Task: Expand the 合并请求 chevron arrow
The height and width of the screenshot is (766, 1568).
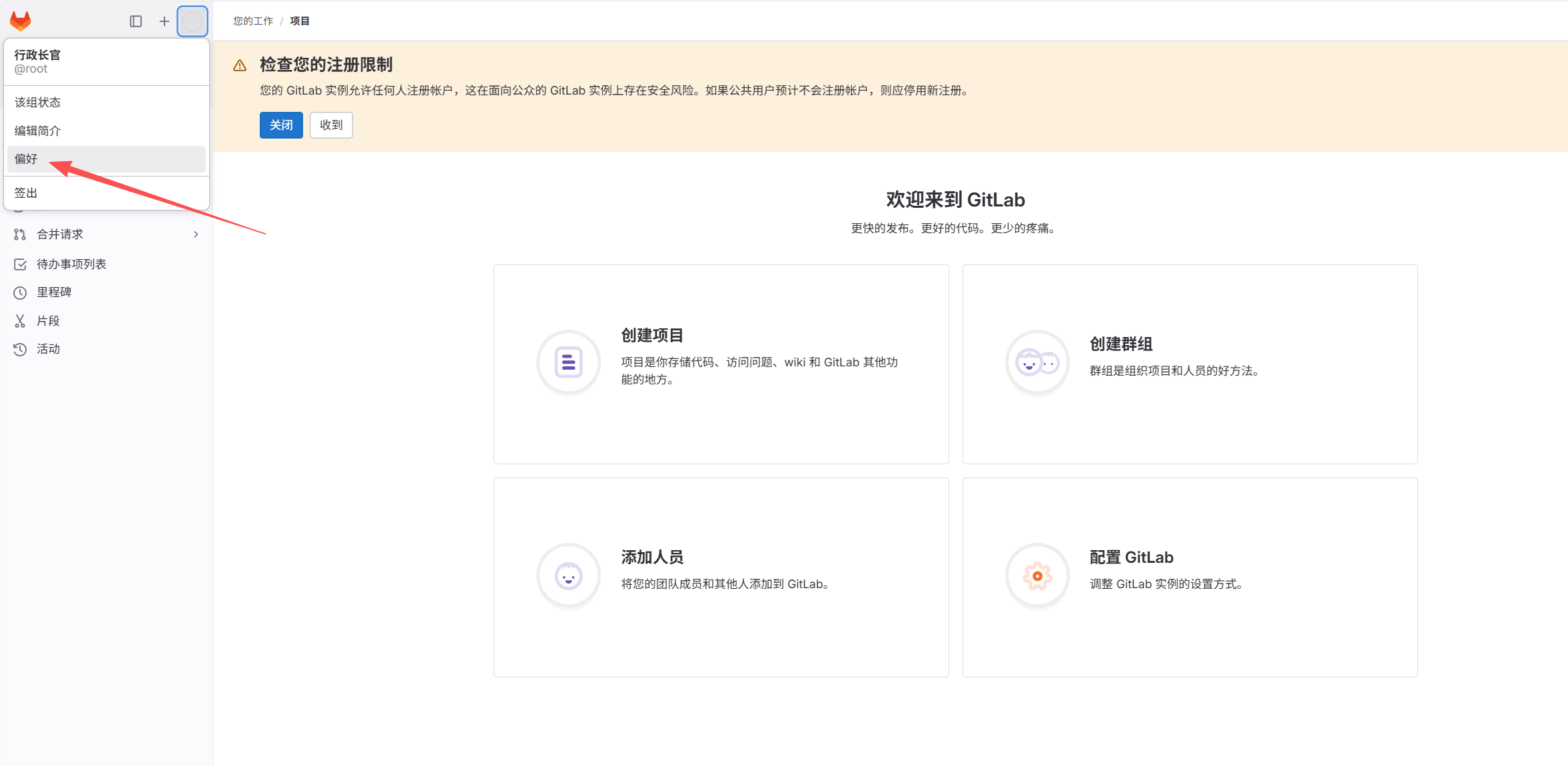Action: 196,234
